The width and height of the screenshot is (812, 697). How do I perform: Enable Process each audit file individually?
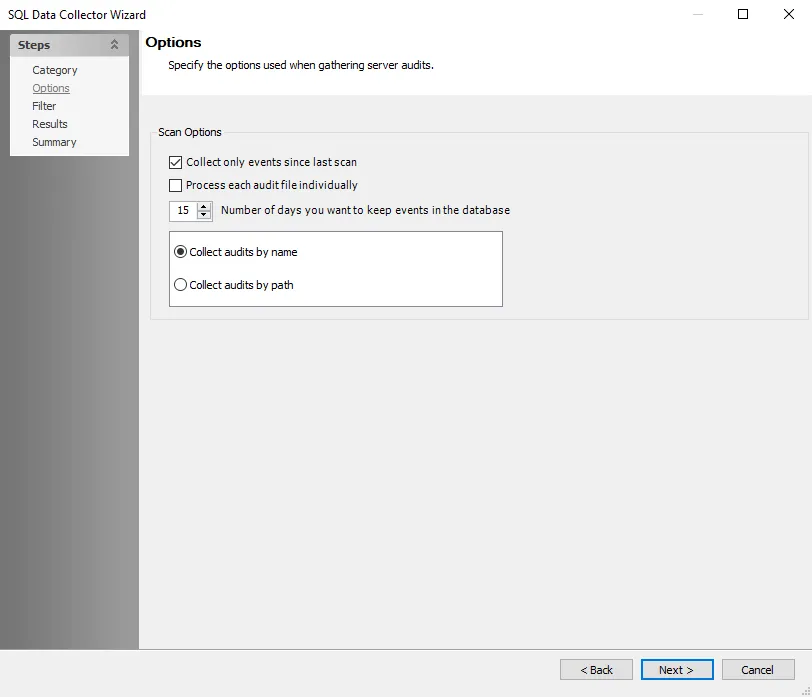176,185
